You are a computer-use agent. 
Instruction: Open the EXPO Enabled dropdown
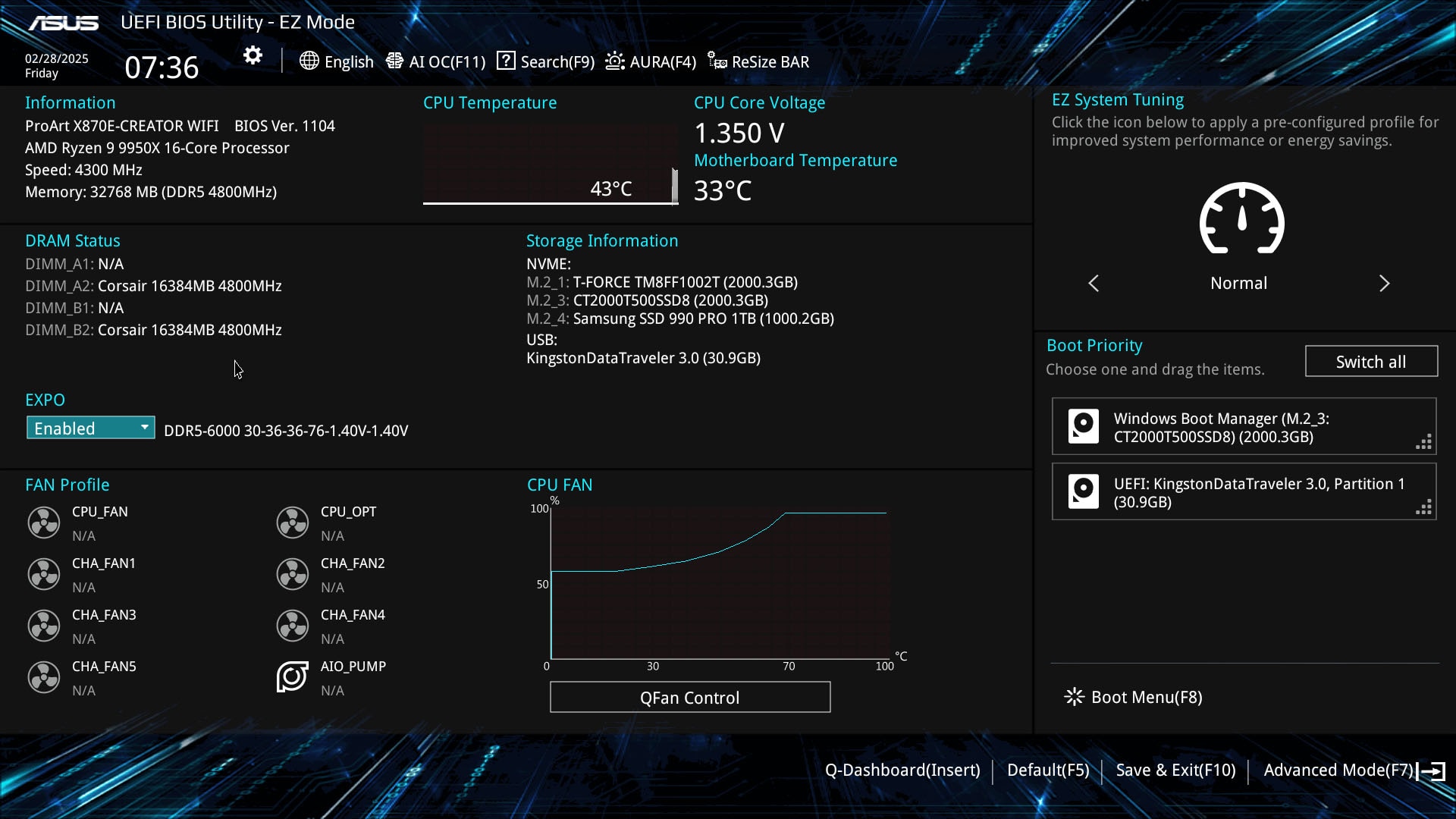click(90, 428)
